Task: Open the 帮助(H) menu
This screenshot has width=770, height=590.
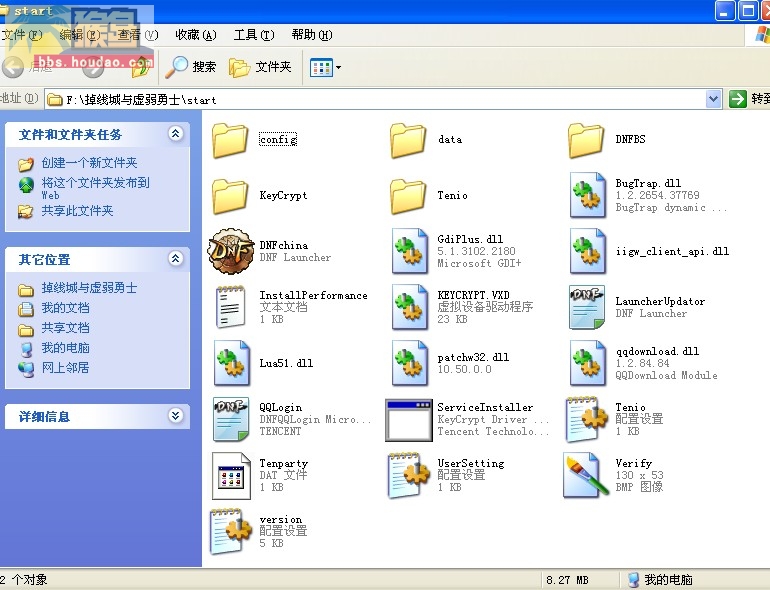Action: click(312, 35)
